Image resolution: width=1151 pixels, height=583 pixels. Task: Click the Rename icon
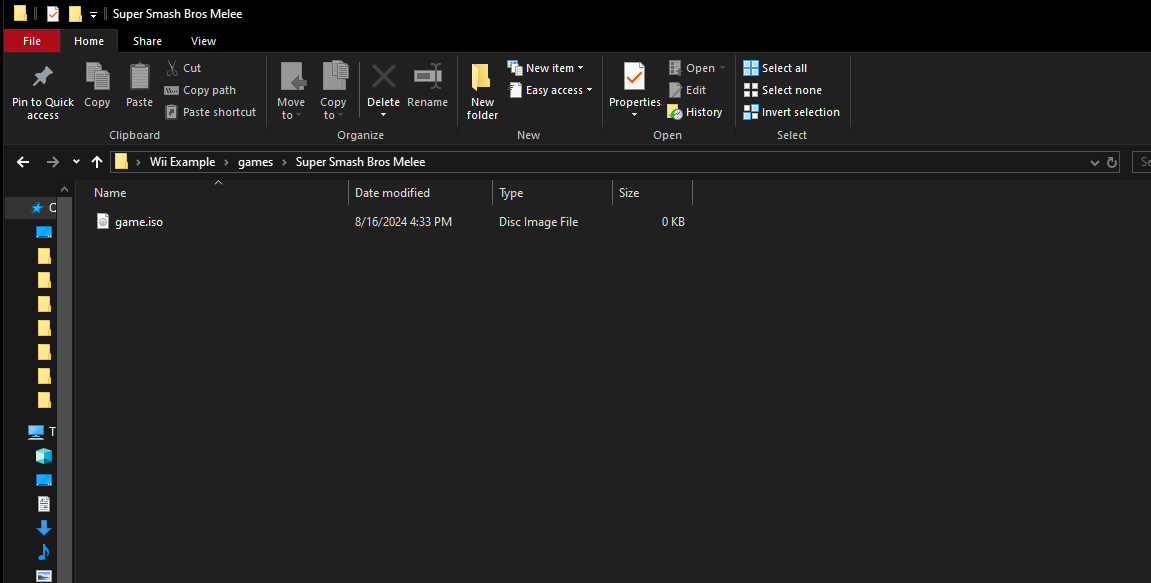click(x=427, y=76)
